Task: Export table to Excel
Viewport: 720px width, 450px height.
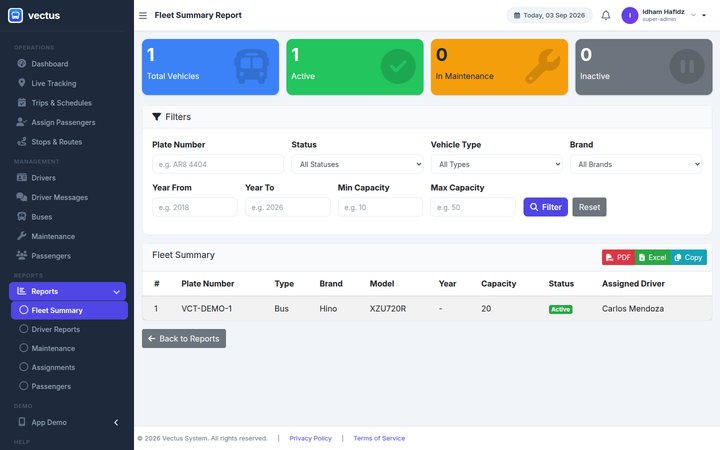Action: 652,257
